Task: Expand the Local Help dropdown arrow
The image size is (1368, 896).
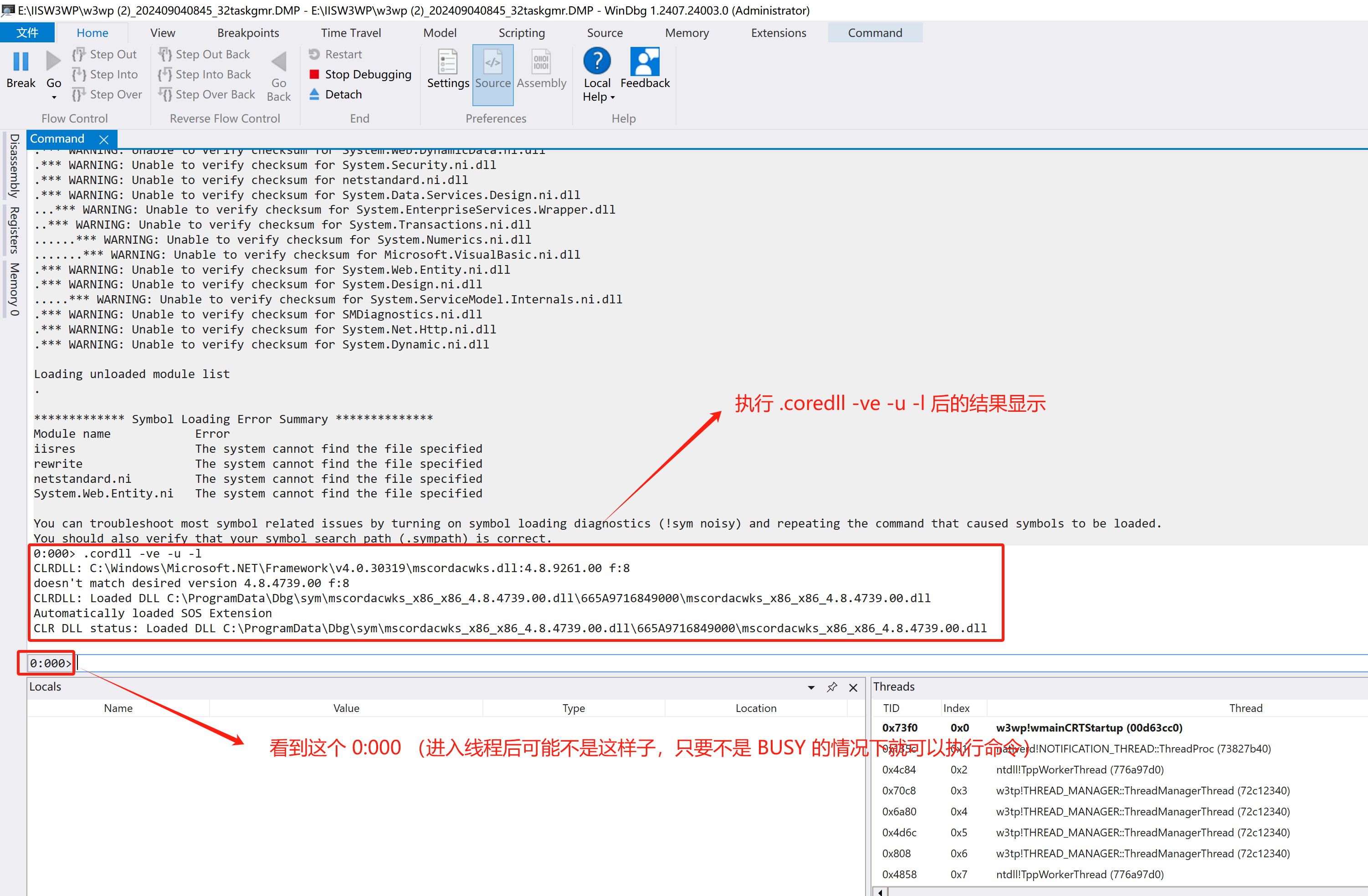Action: pos(613,97)
